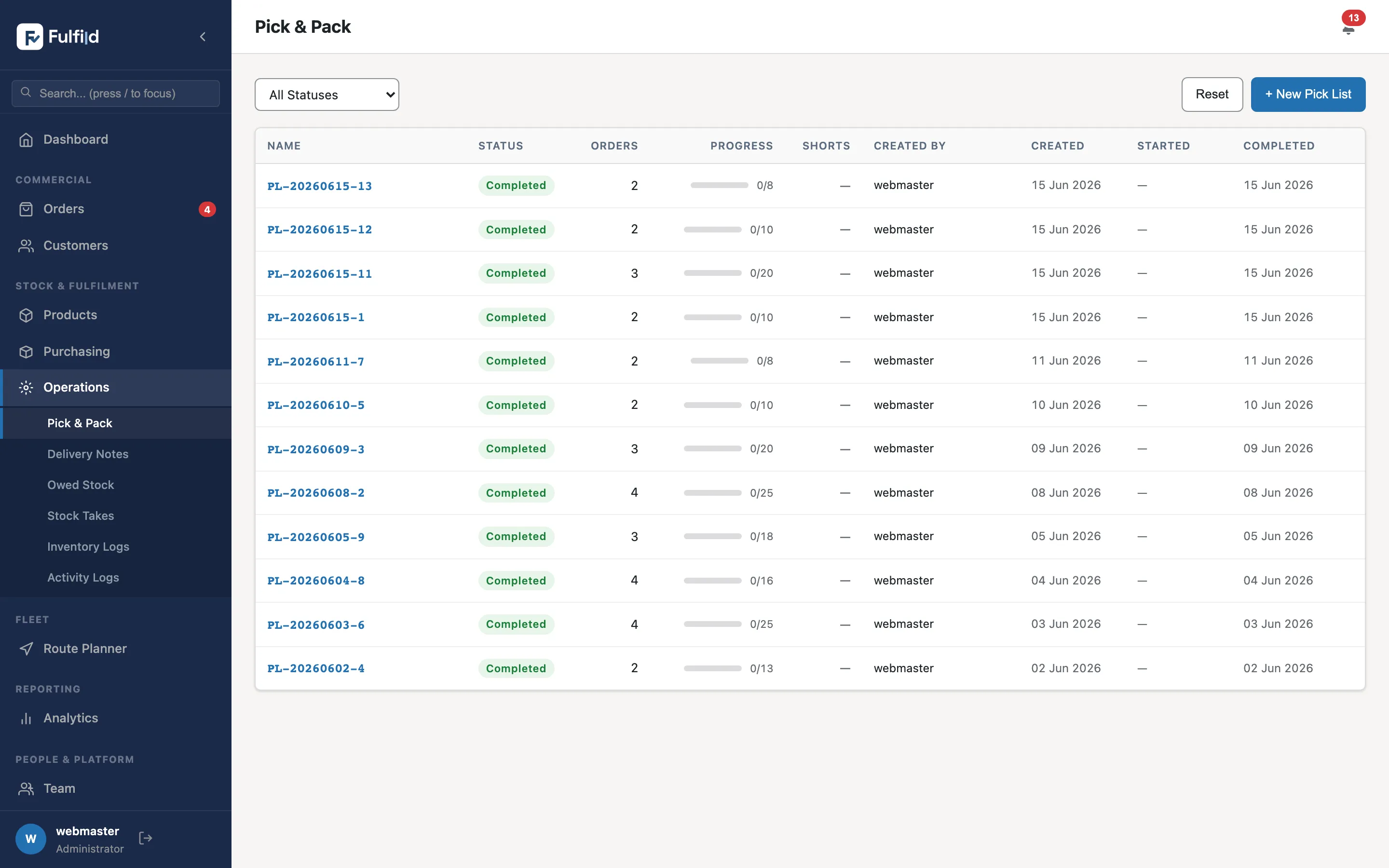Click the logout icon beside webmaster
This screenshot has width=1389, height=868.
pyautogui.click(x=146, y=839)
